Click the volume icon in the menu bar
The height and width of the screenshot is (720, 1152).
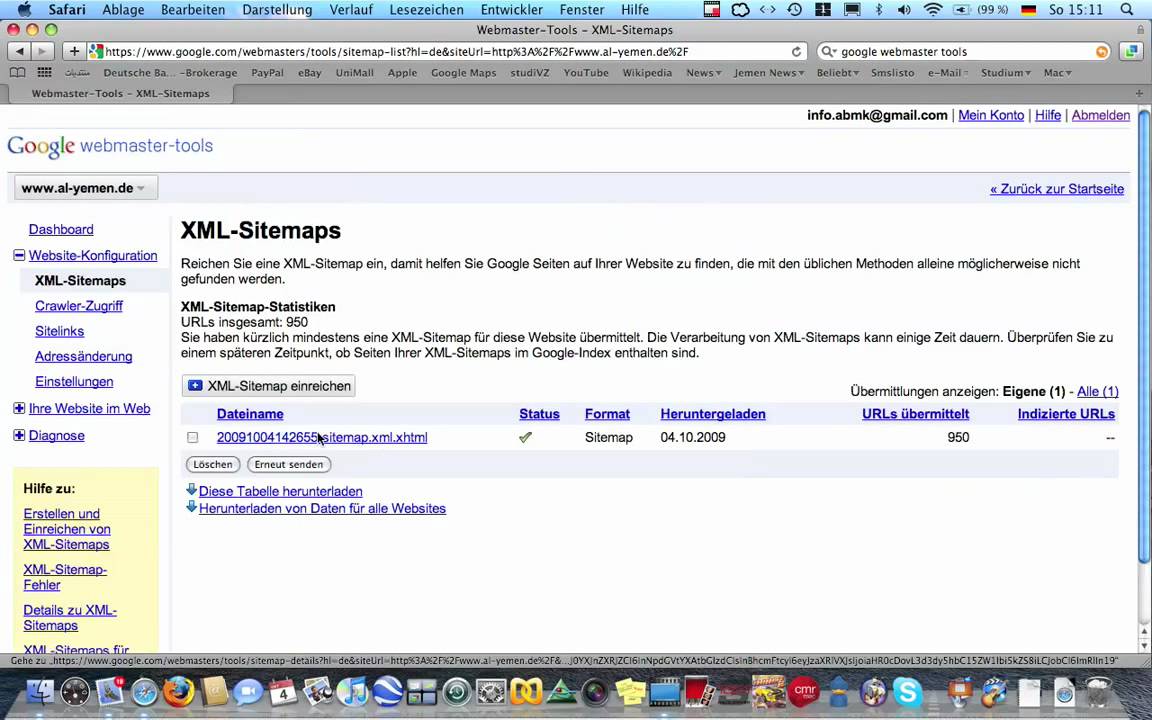coord(904,10)
